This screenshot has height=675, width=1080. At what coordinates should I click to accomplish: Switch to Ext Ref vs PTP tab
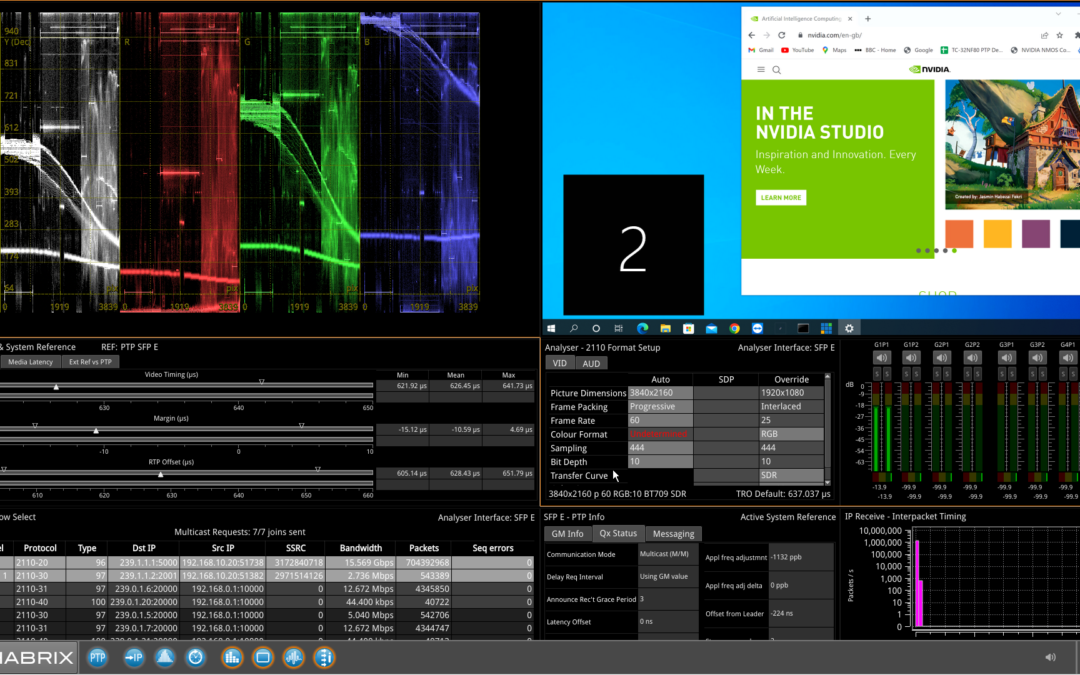coord(88,362)
